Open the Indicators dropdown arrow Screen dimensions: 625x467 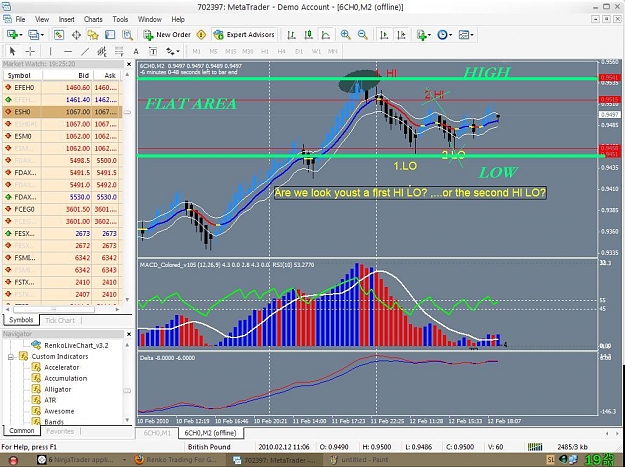point(429,35)
